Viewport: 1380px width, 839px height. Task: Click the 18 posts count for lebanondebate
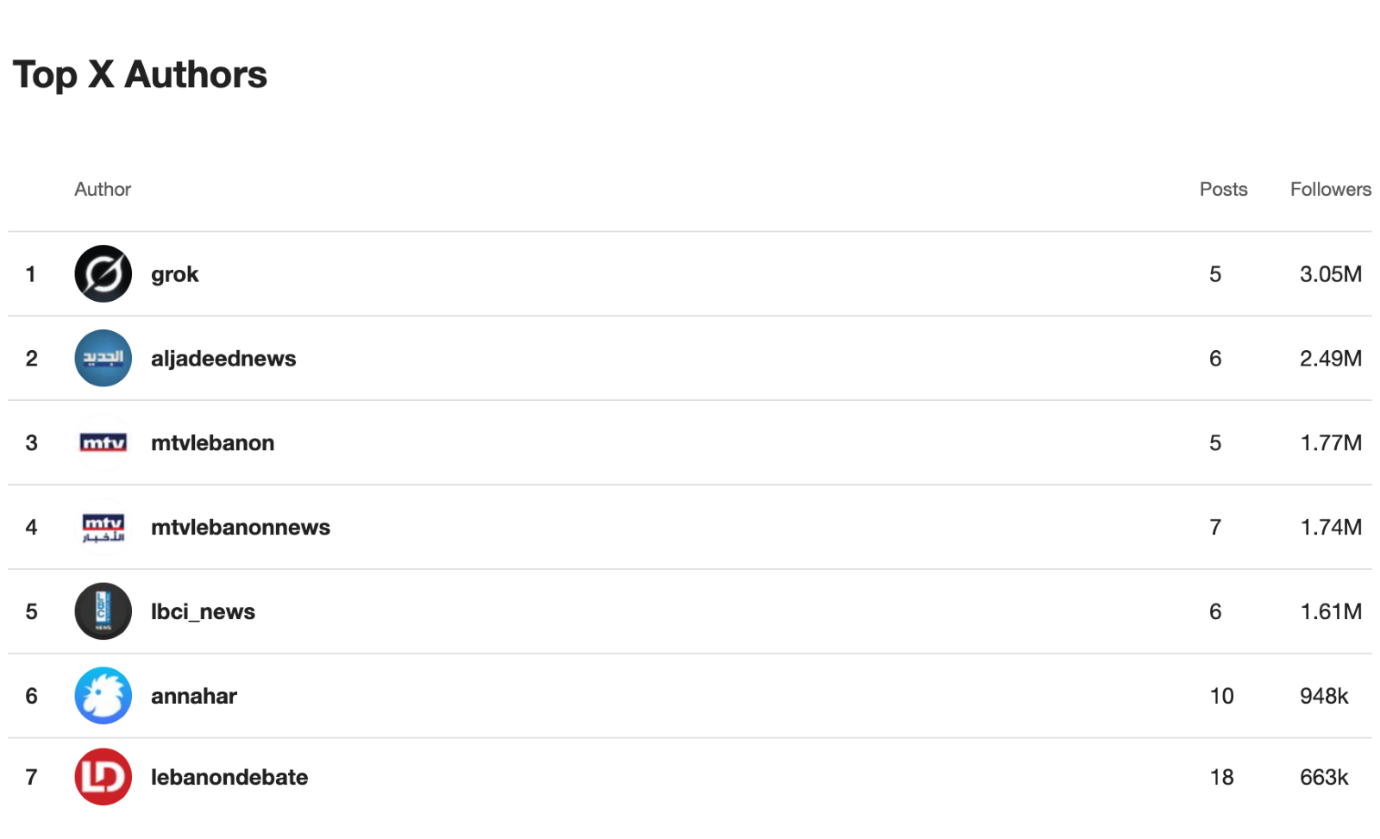1222,777
